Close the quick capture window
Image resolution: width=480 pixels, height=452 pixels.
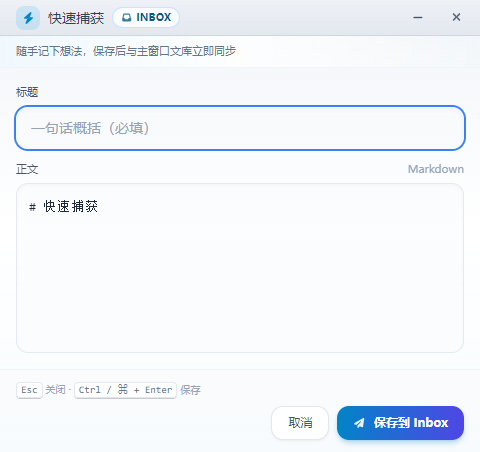click(x=456, y=17)
